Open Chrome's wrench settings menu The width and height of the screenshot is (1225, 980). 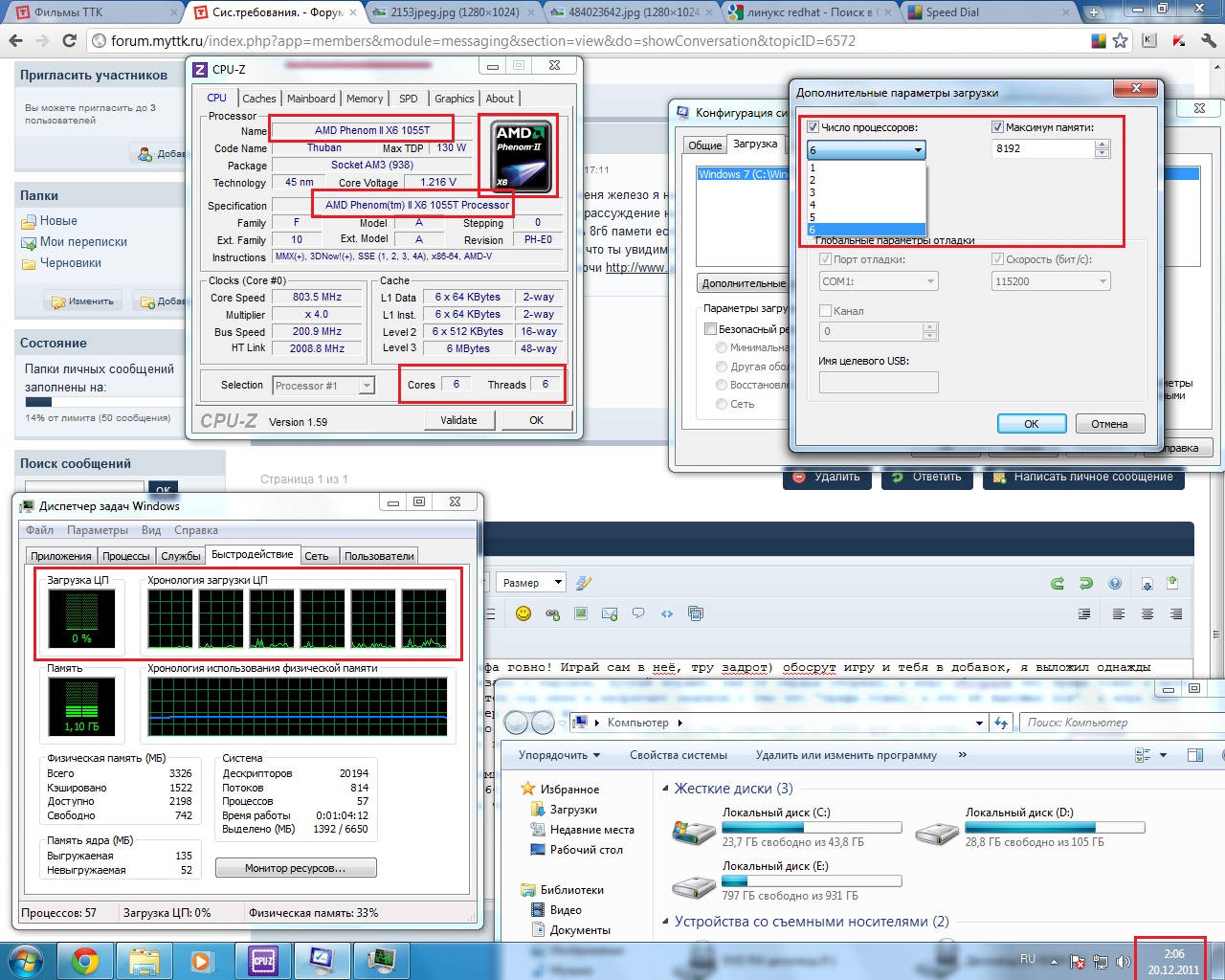(x=1208, y=41)
